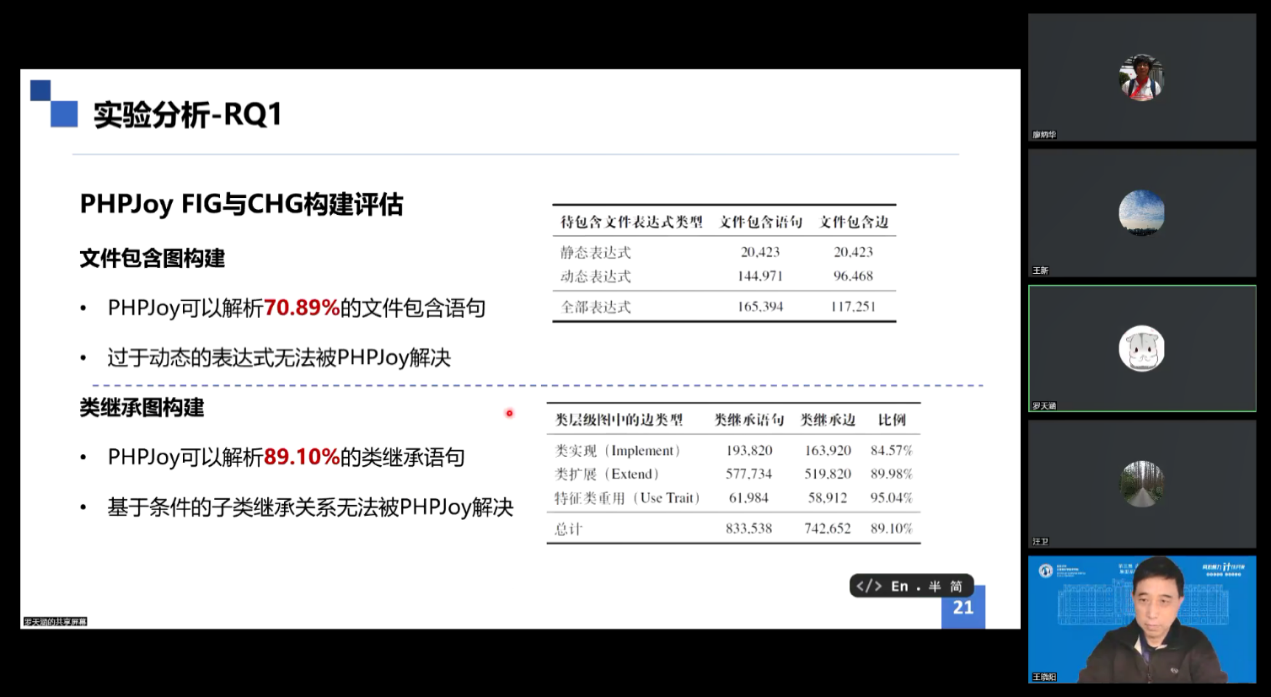Click the blue page number 21 box
The height and width of the screenshot is (697, 1271).
pos(963,607)
